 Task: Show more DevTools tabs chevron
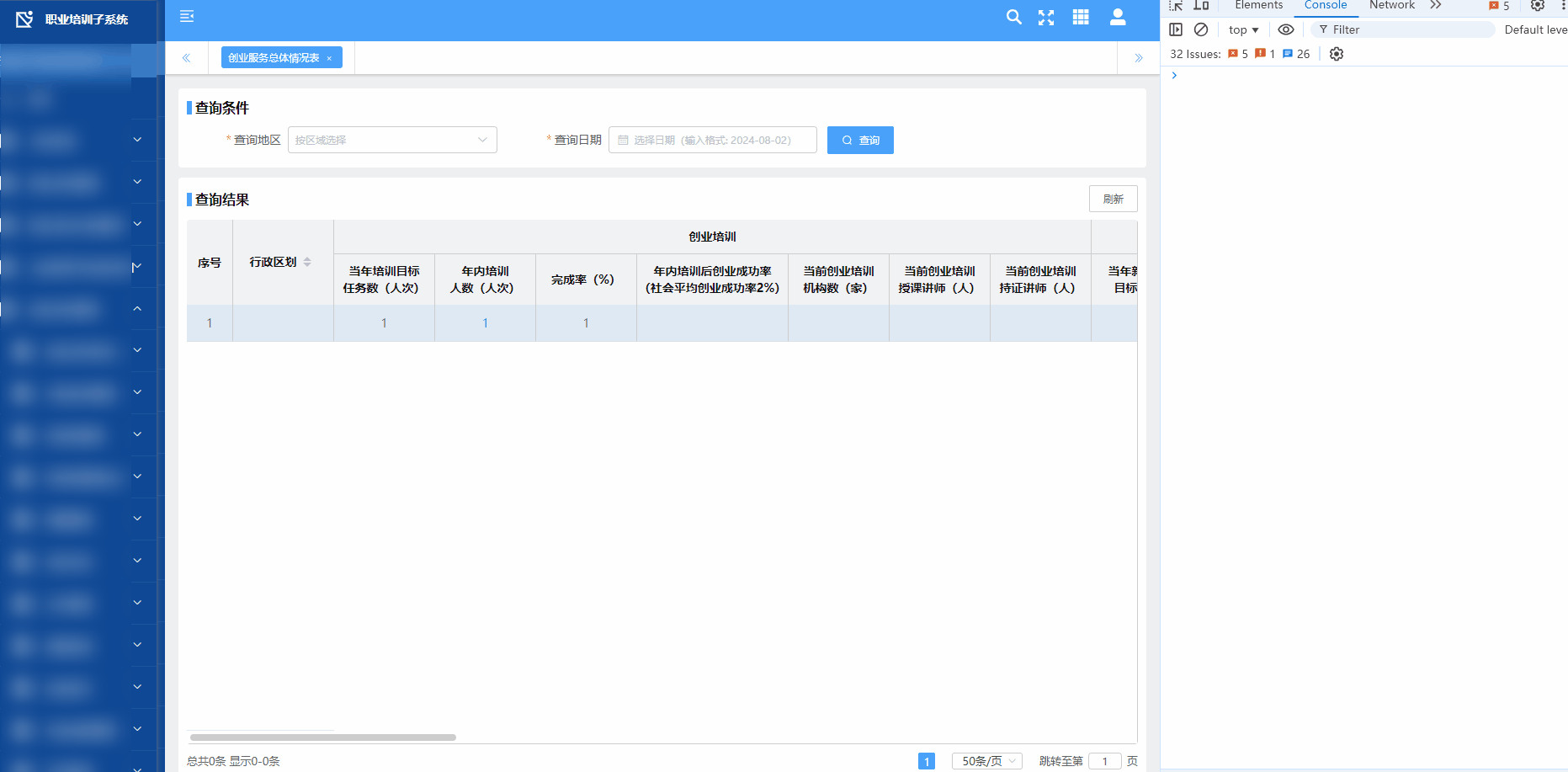[1436, 5]
